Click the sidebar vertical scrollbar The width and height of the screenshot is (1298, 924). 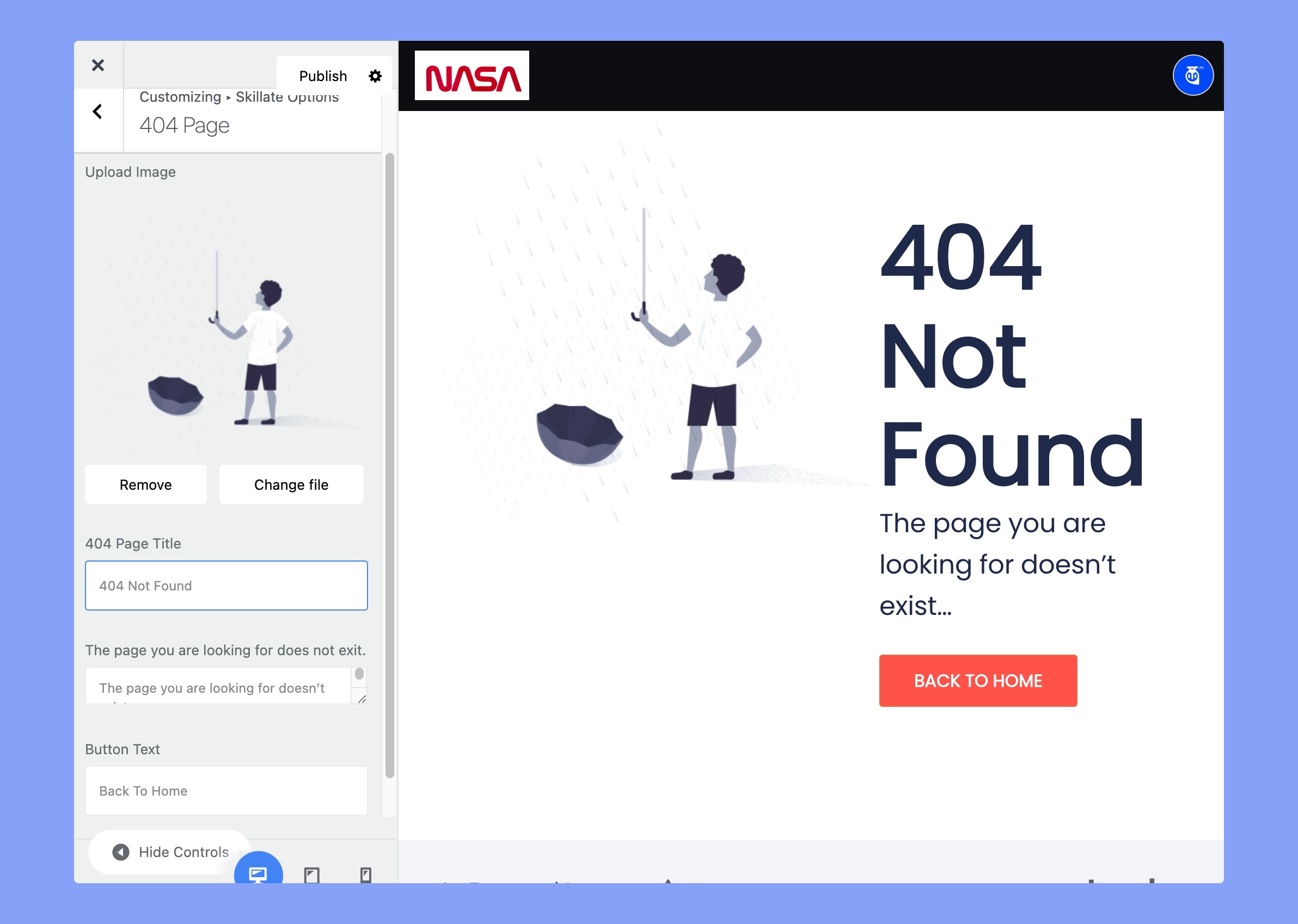click(390, 465)
